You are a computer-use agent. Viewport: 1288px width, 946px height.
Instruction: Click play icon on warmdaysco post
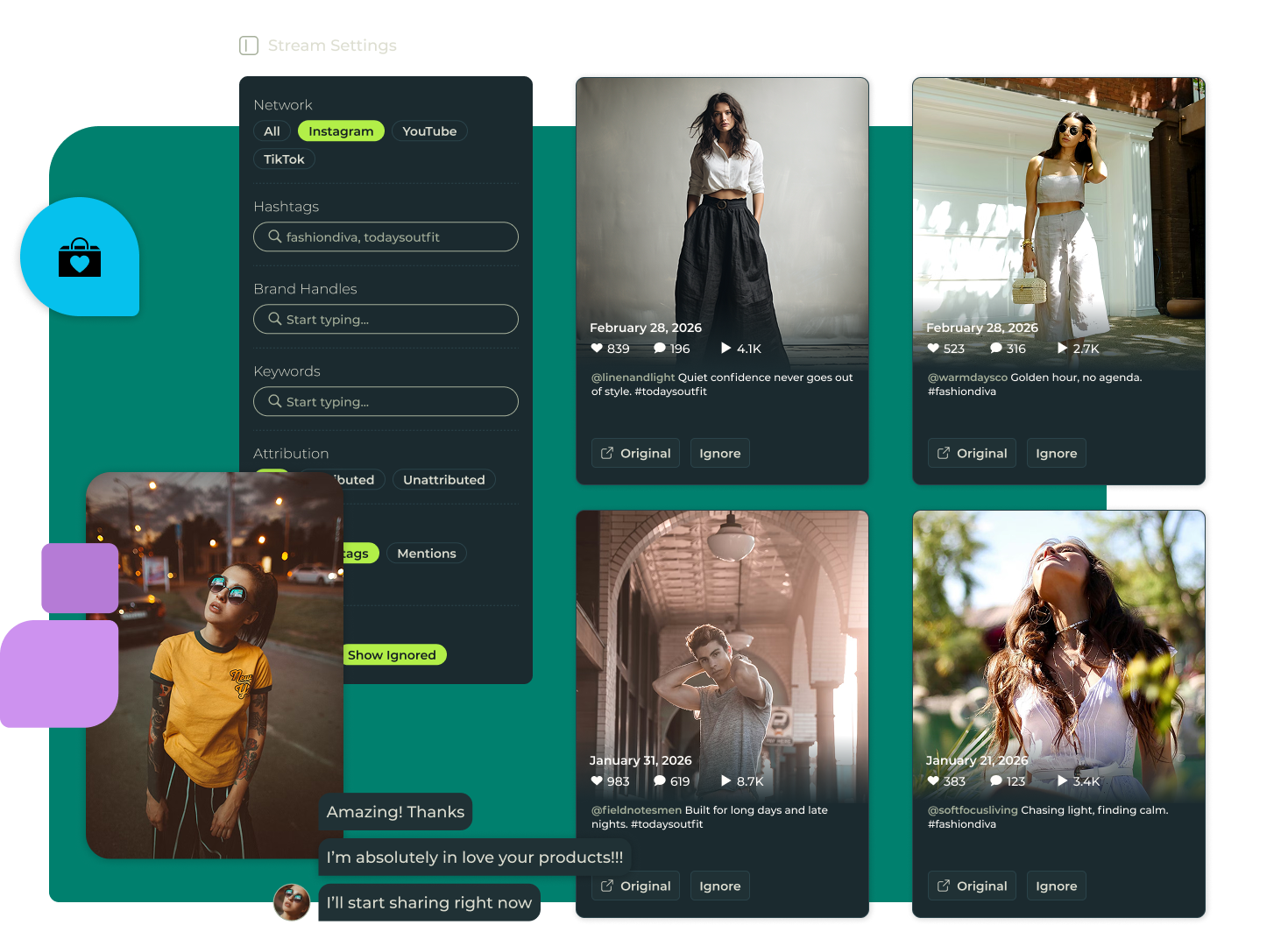1063,348
